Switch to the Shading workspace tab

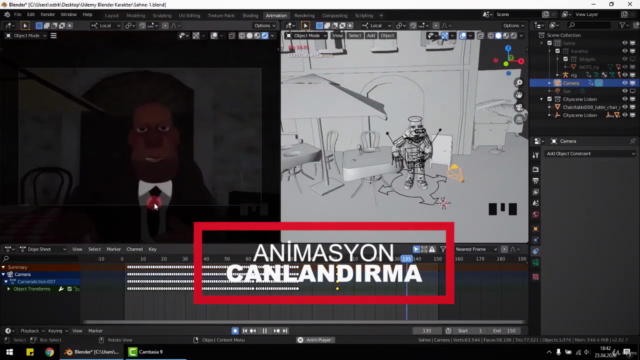point(250,16)
